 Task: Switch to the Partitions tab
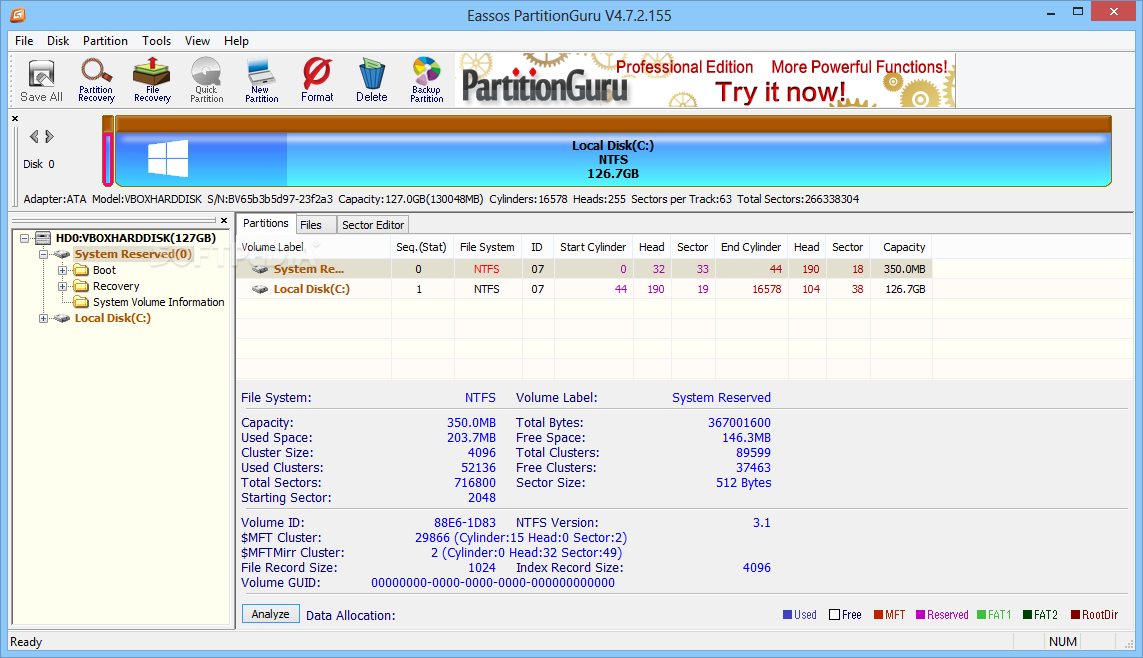point(265,224)
